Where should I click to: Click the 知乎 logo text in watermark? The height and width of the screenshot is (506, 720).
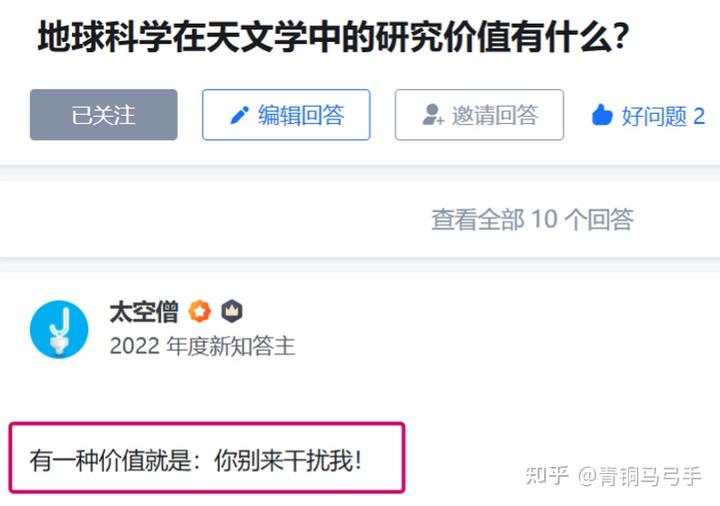547,476
